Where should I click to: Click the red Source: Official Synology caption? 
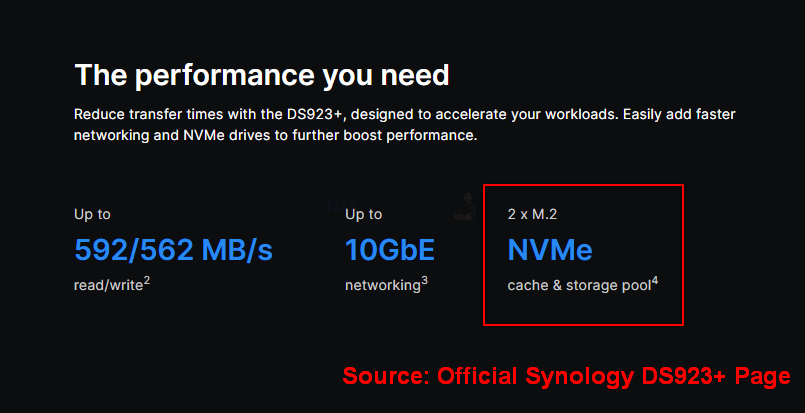[566, 376]
